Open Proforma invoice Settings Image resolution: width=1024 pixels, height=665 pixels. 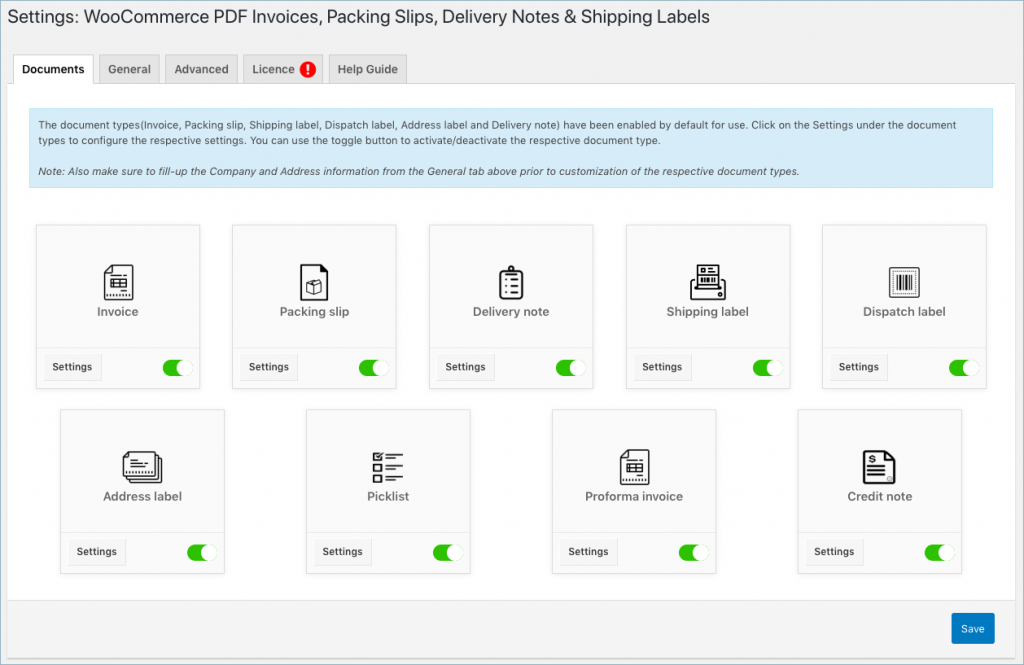[588, 552]
